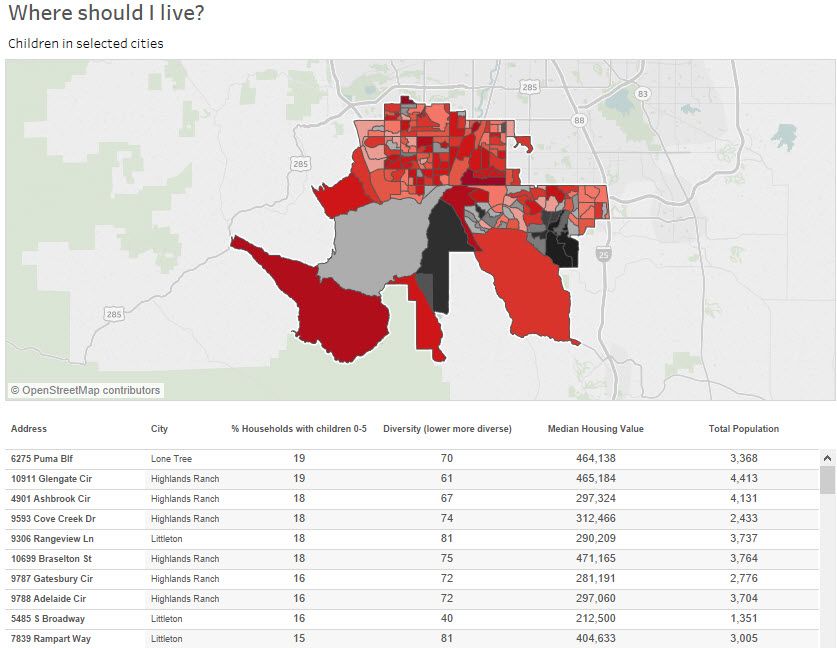Screen dimensions: 837x648
Task: Click the 15 households value for Rampart Way
Action: pyautogui.click(x=299, y=638)
